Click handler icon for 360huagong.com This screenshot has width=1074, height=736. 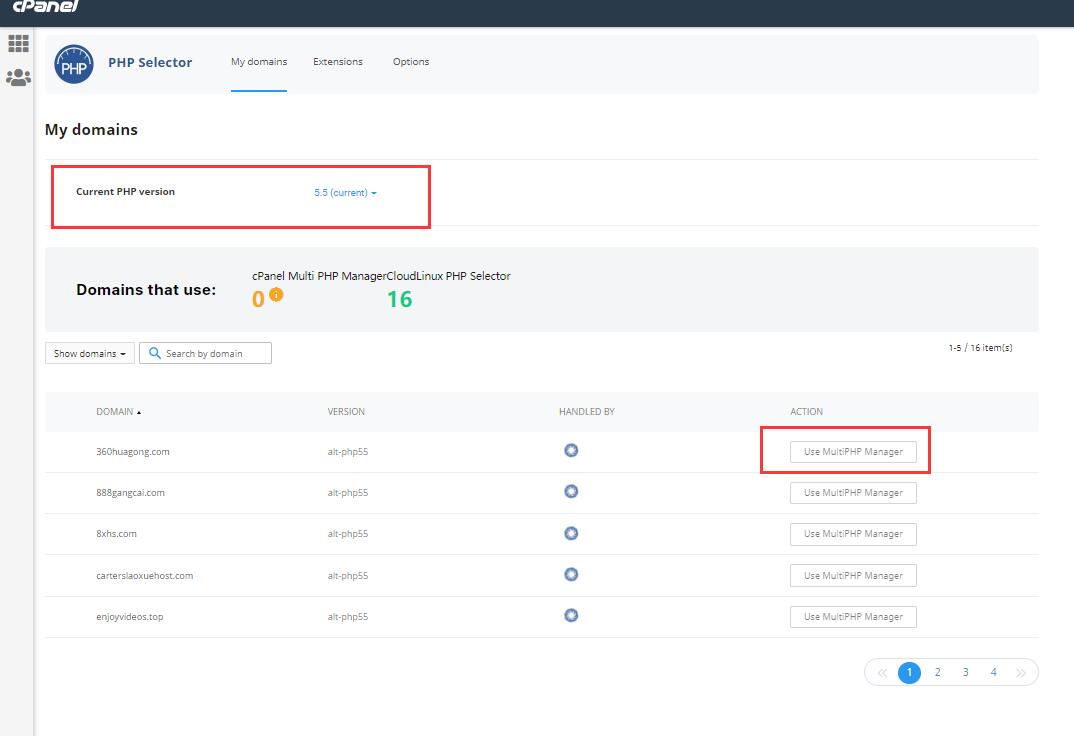click(571, 451)
